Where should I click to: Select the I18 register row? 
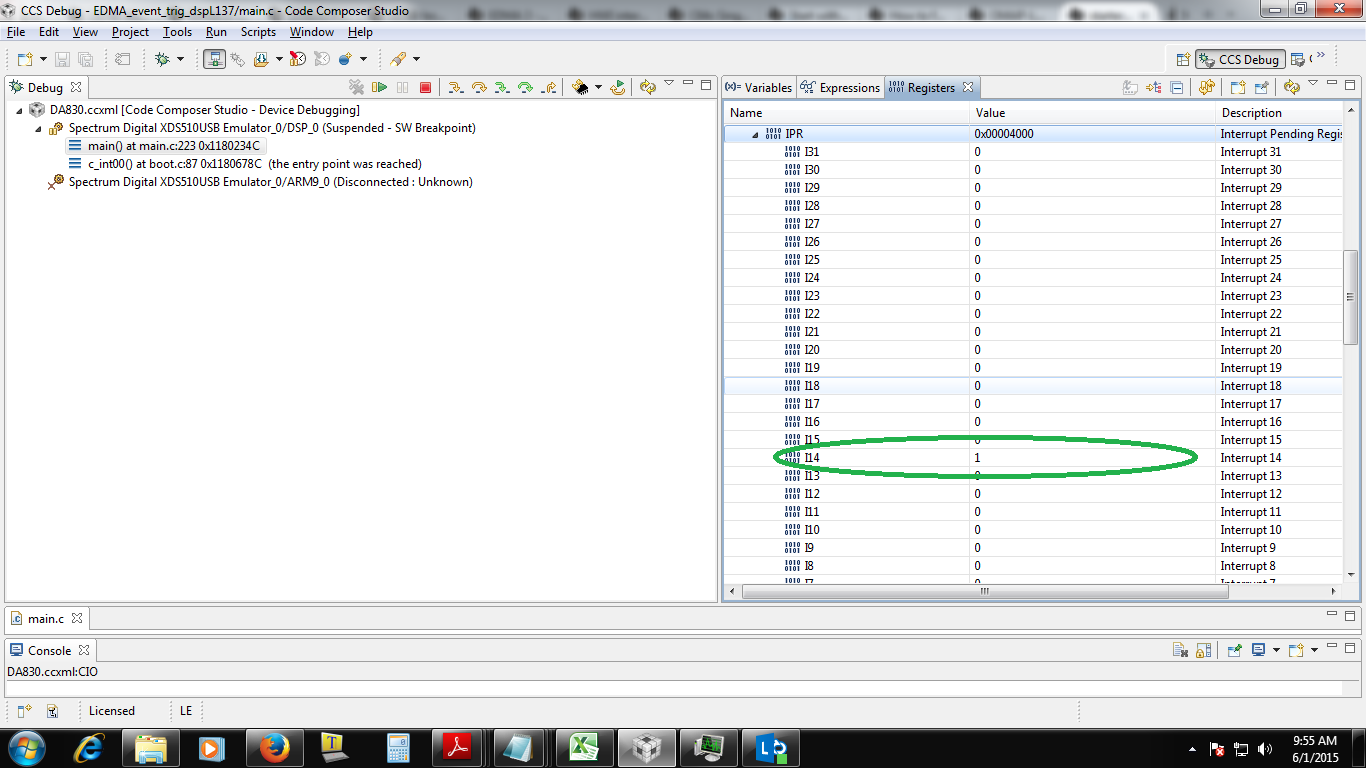tap(1033, 386)
